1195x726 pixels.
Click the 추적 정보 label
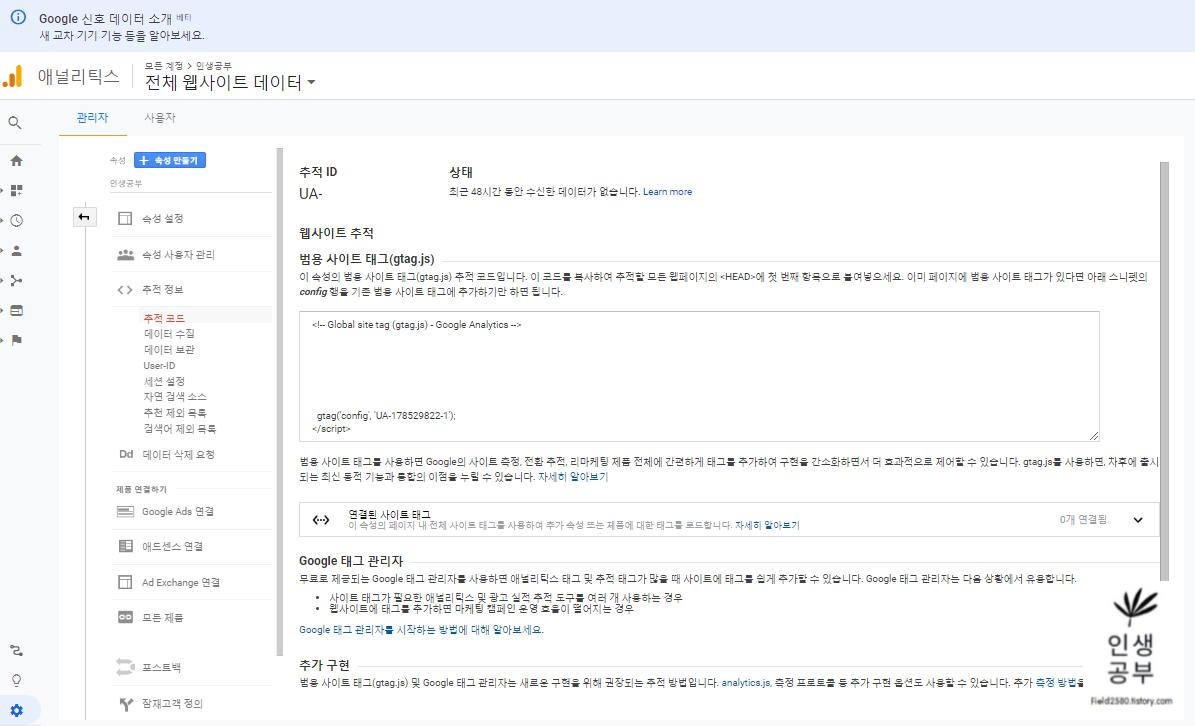[162, 289]
